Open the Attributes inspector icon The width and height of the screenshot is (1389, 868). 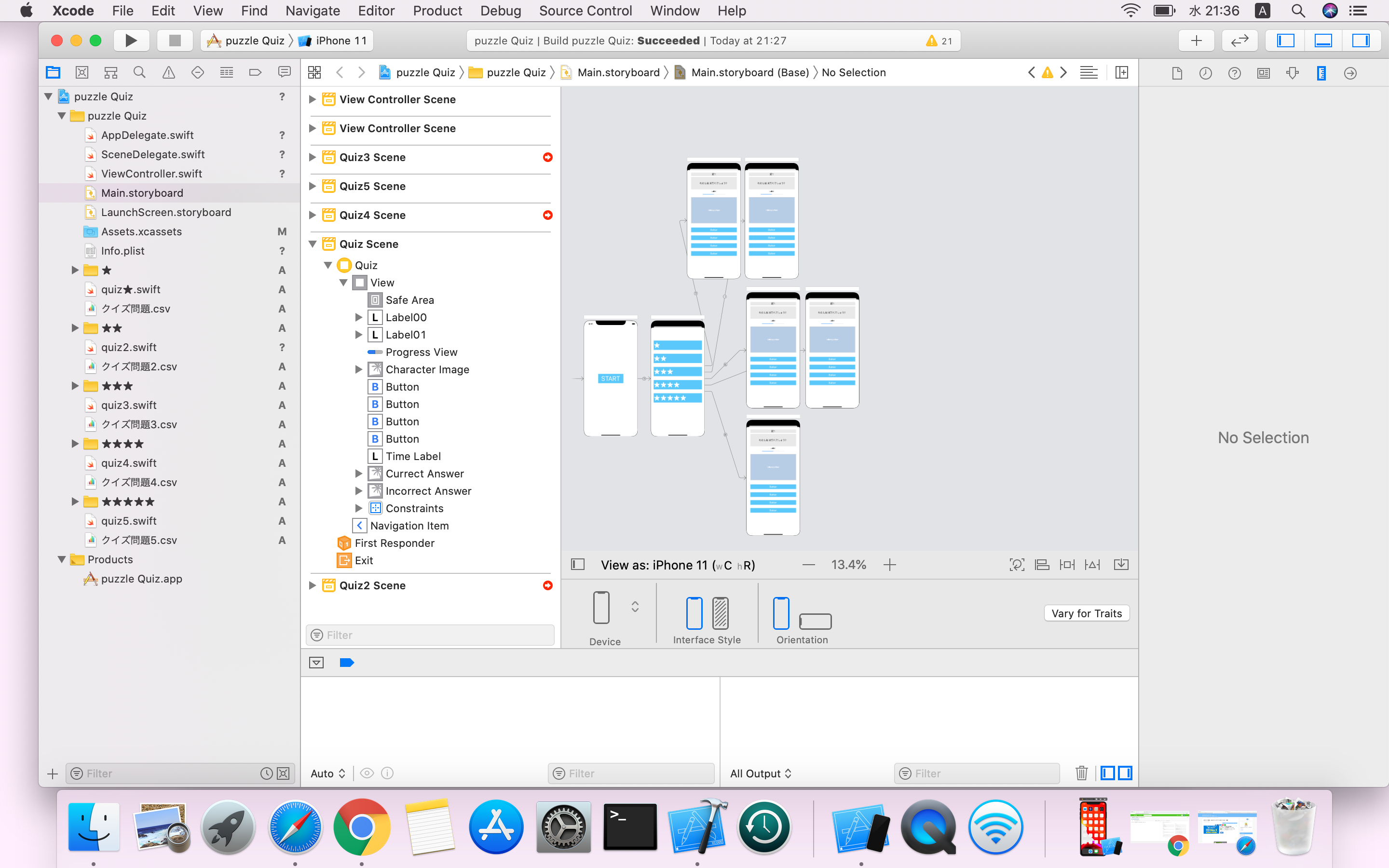[1293, 73]
